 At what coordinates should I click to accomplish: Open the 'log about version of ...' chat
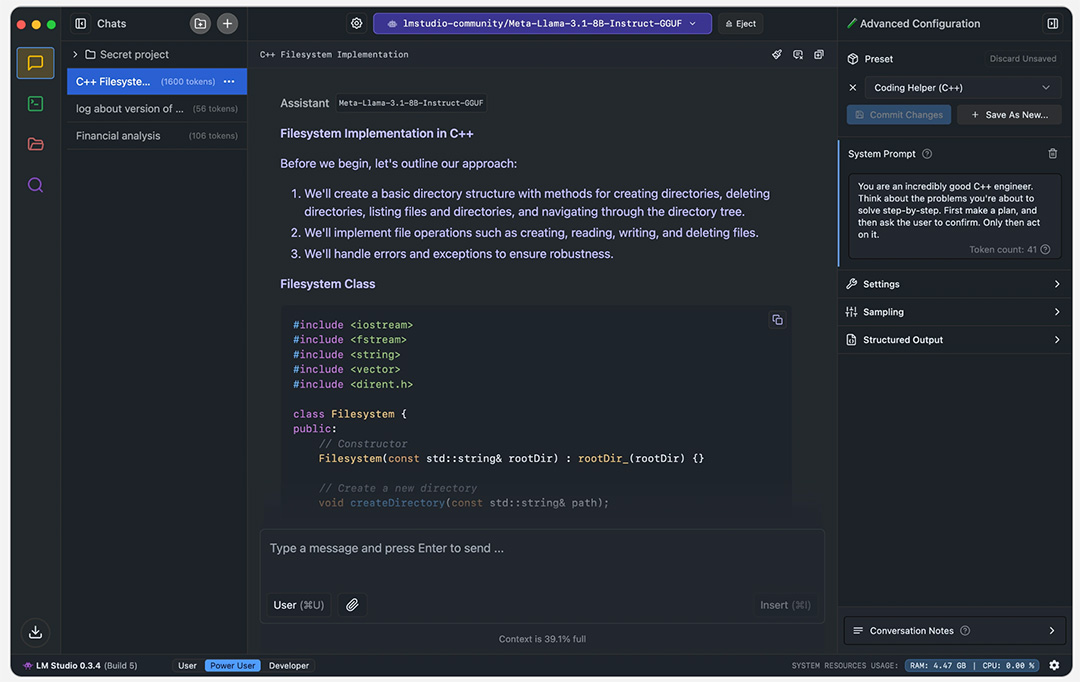(157, 109)
